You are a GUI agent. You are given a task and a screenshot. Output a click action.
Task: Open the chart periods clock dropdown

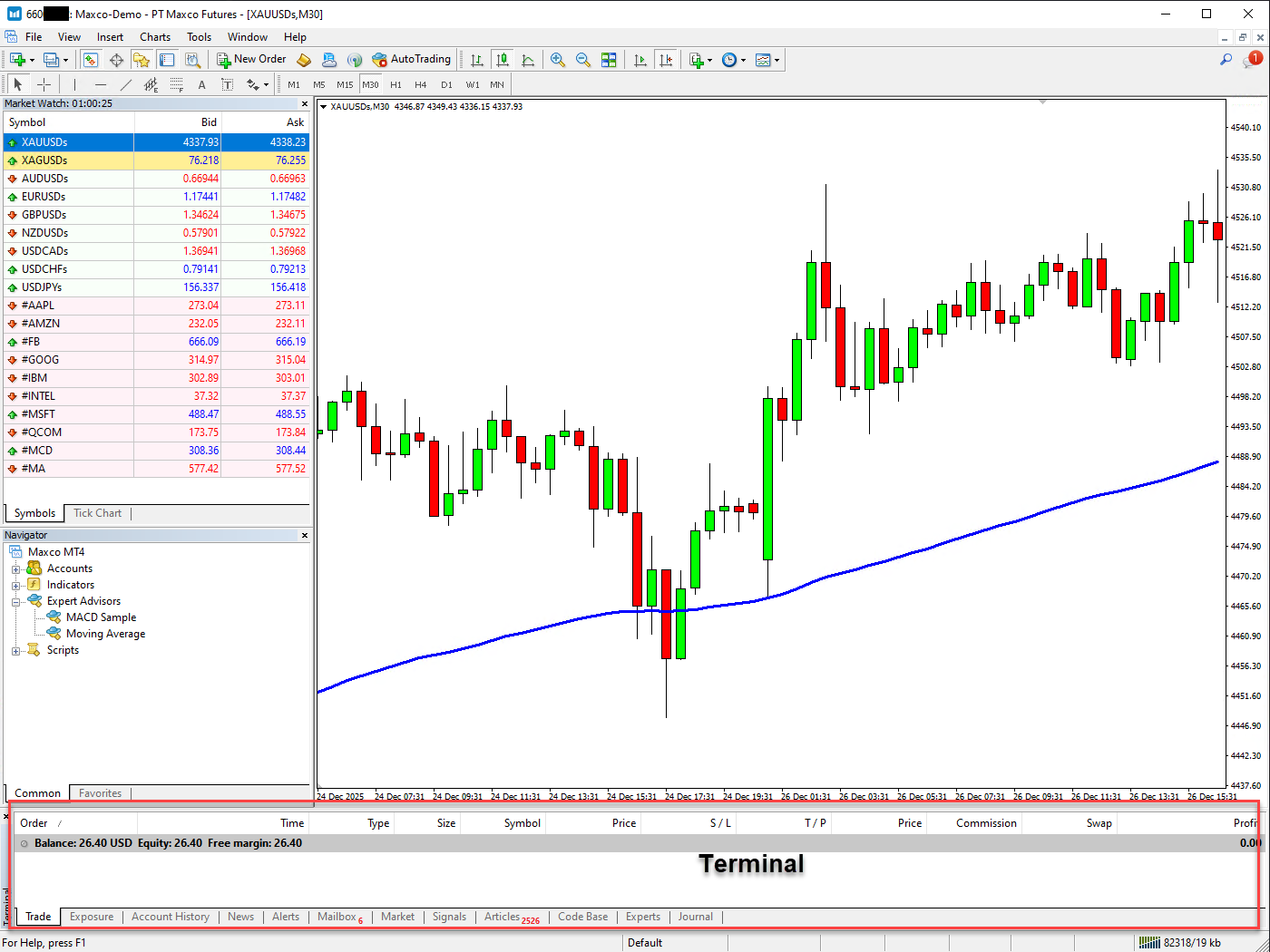[733, 60]
